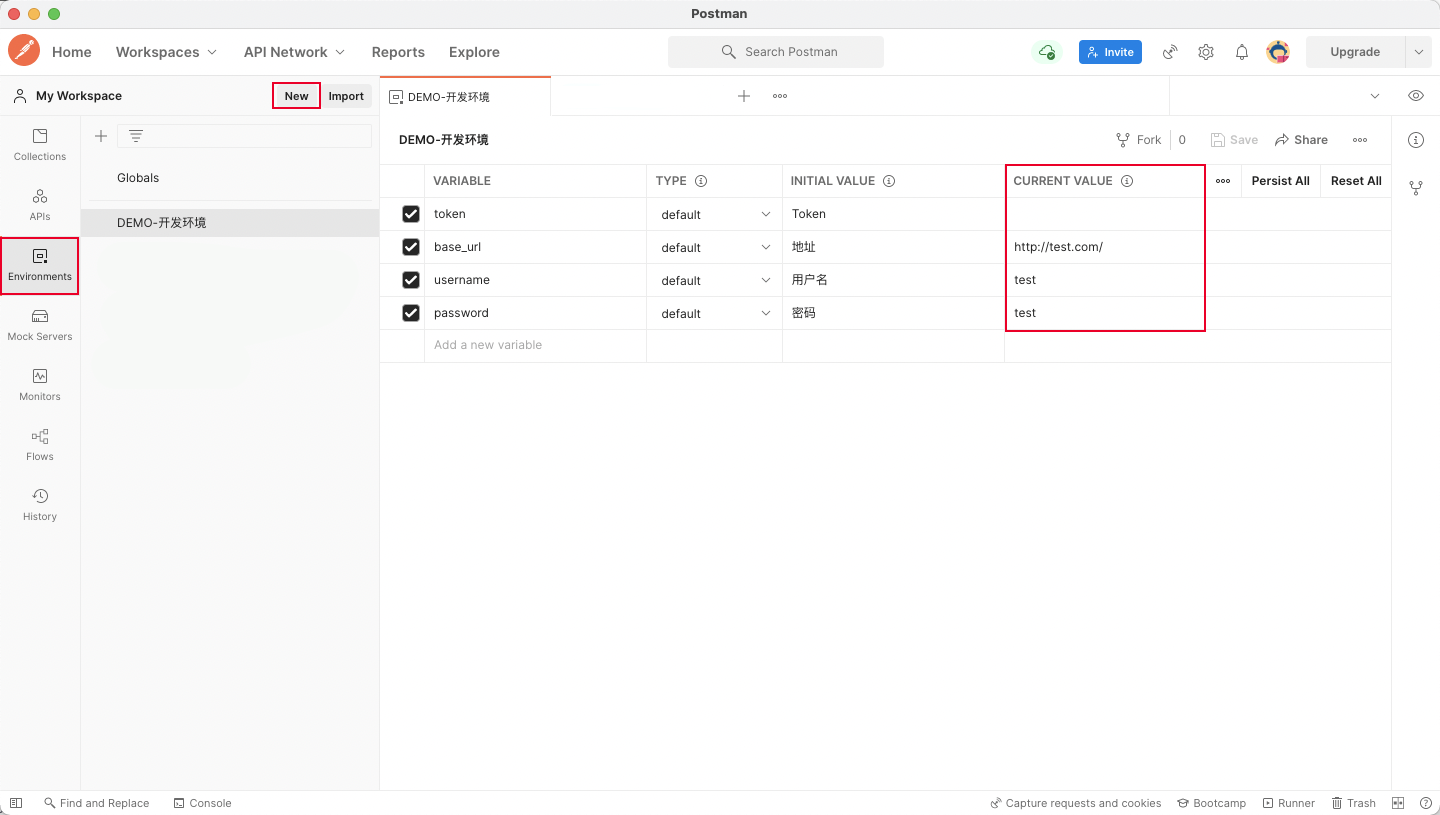Open the Console in status bar
Screen dimensions: 1440x815
click(202, 803)
